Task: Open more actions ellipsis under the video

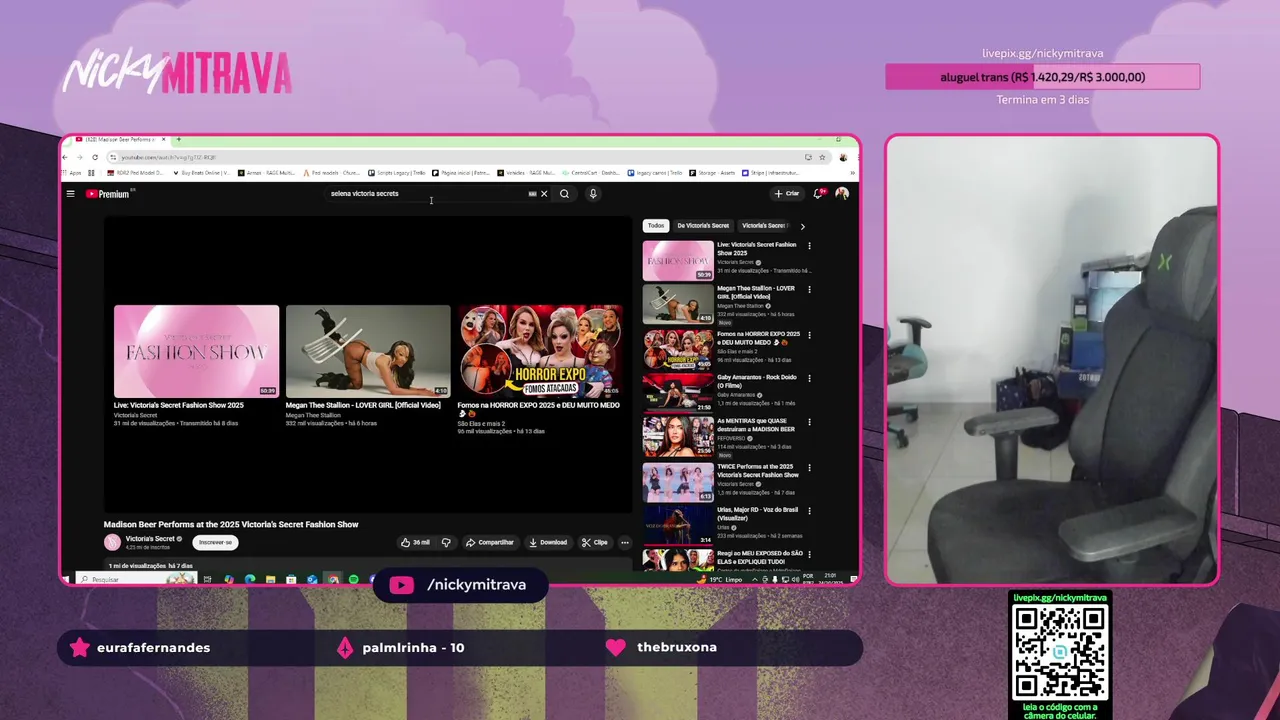Action: click(x=625, y=542)
